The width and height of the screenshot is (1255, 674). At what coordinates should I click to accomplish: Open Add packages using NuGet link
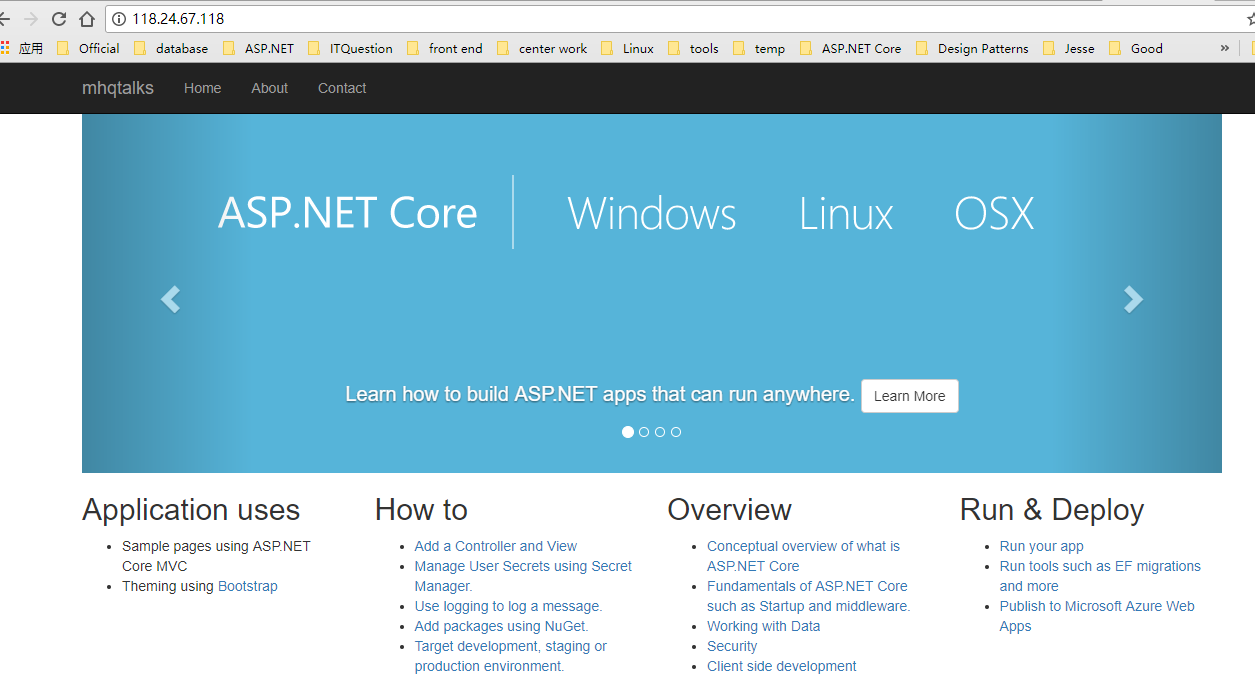(x=502, y=626)
